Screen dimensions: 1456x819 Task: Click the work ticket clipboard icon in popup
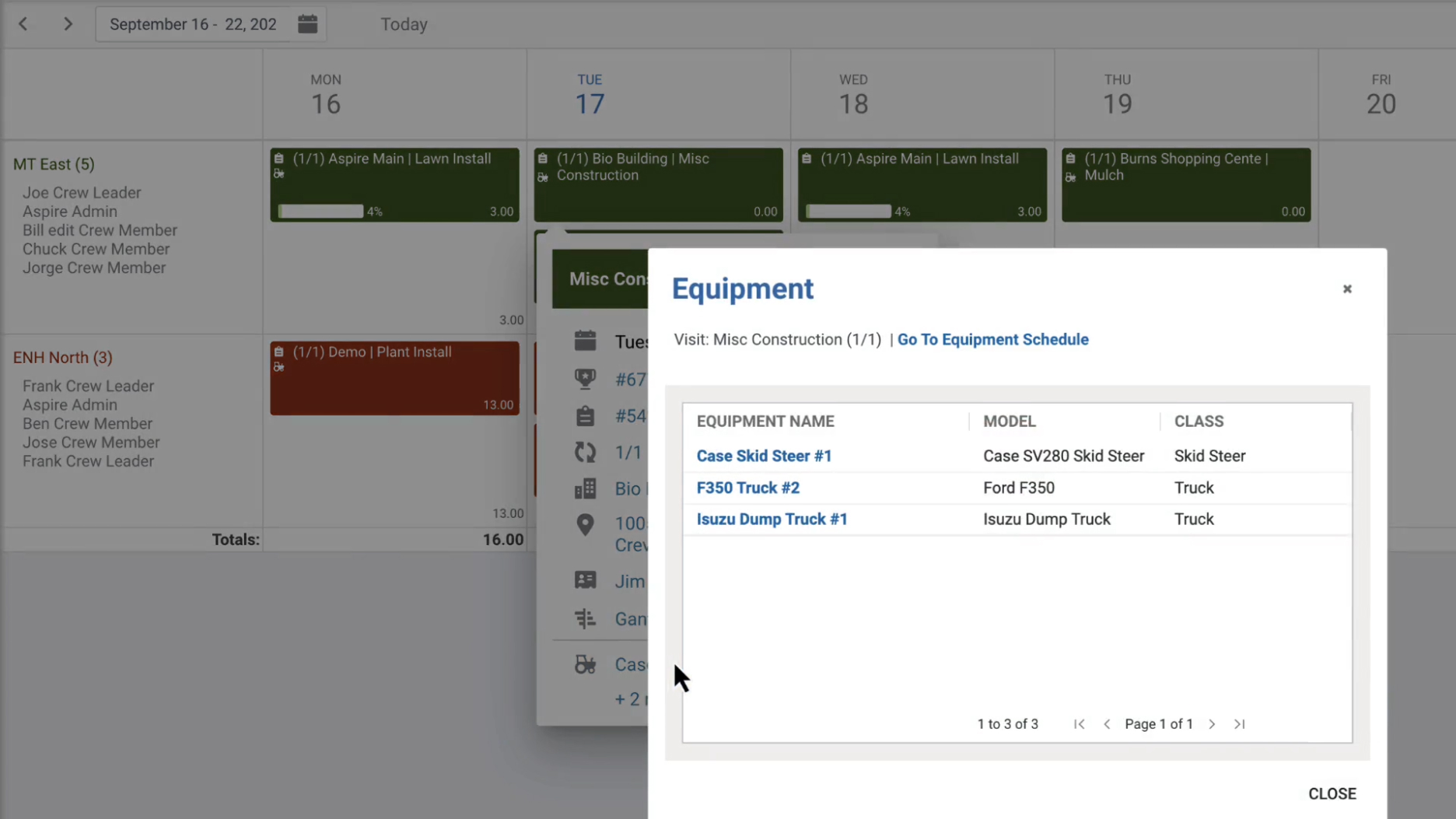[585, 415]
